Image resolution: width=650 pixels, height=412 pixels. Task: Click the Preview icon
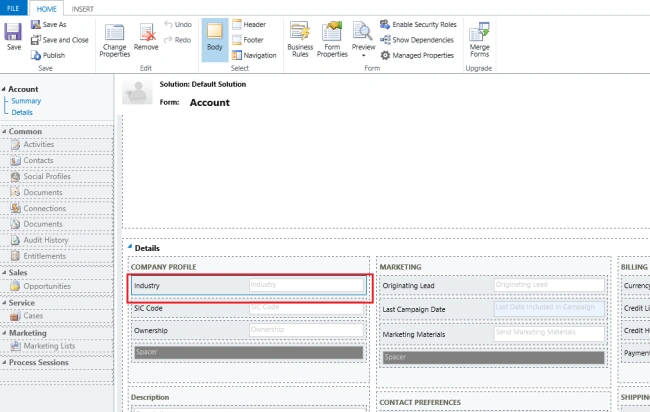pos(363,32)
